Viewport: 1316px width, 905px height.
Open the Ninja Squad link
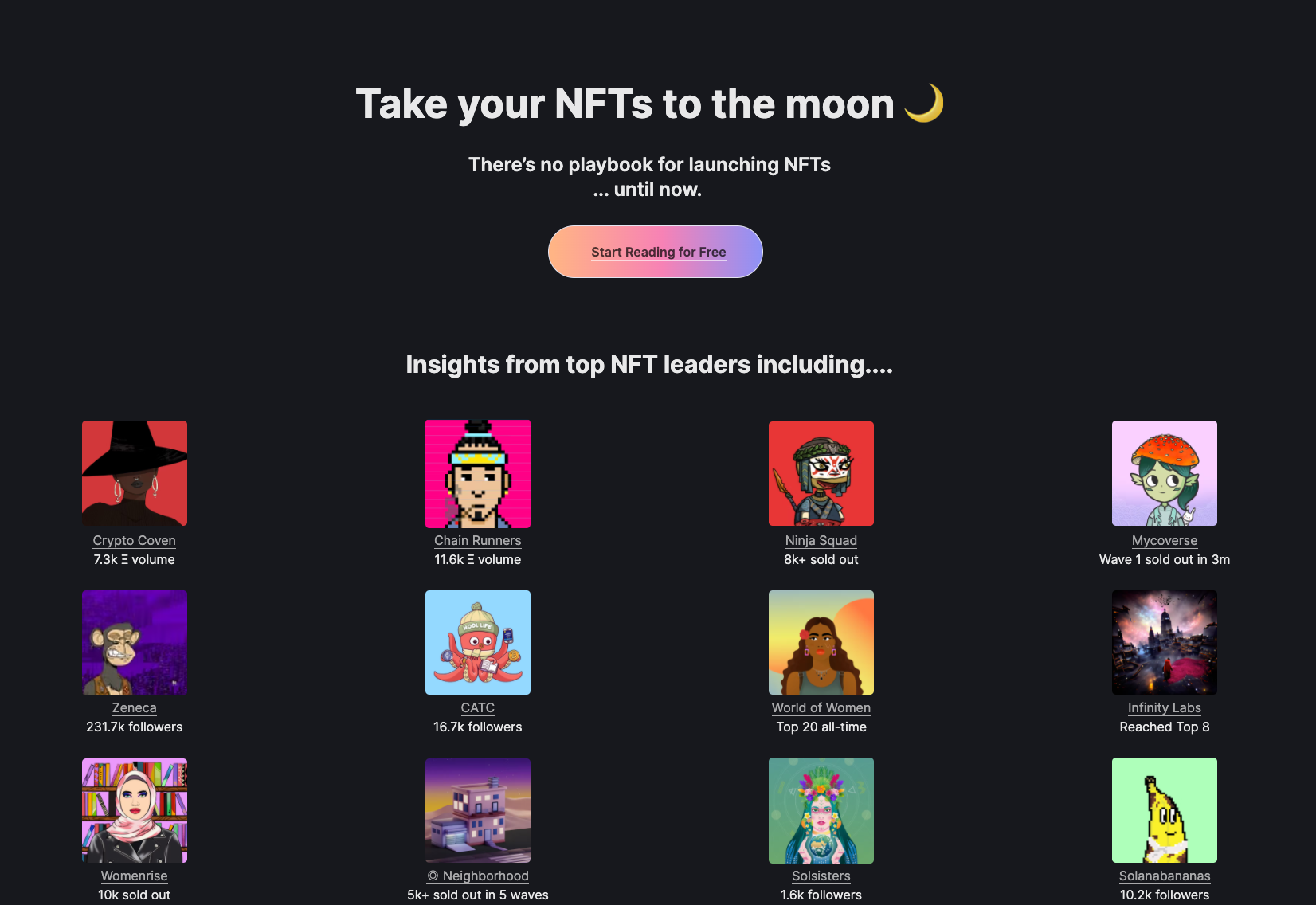[x=821, y=540]
